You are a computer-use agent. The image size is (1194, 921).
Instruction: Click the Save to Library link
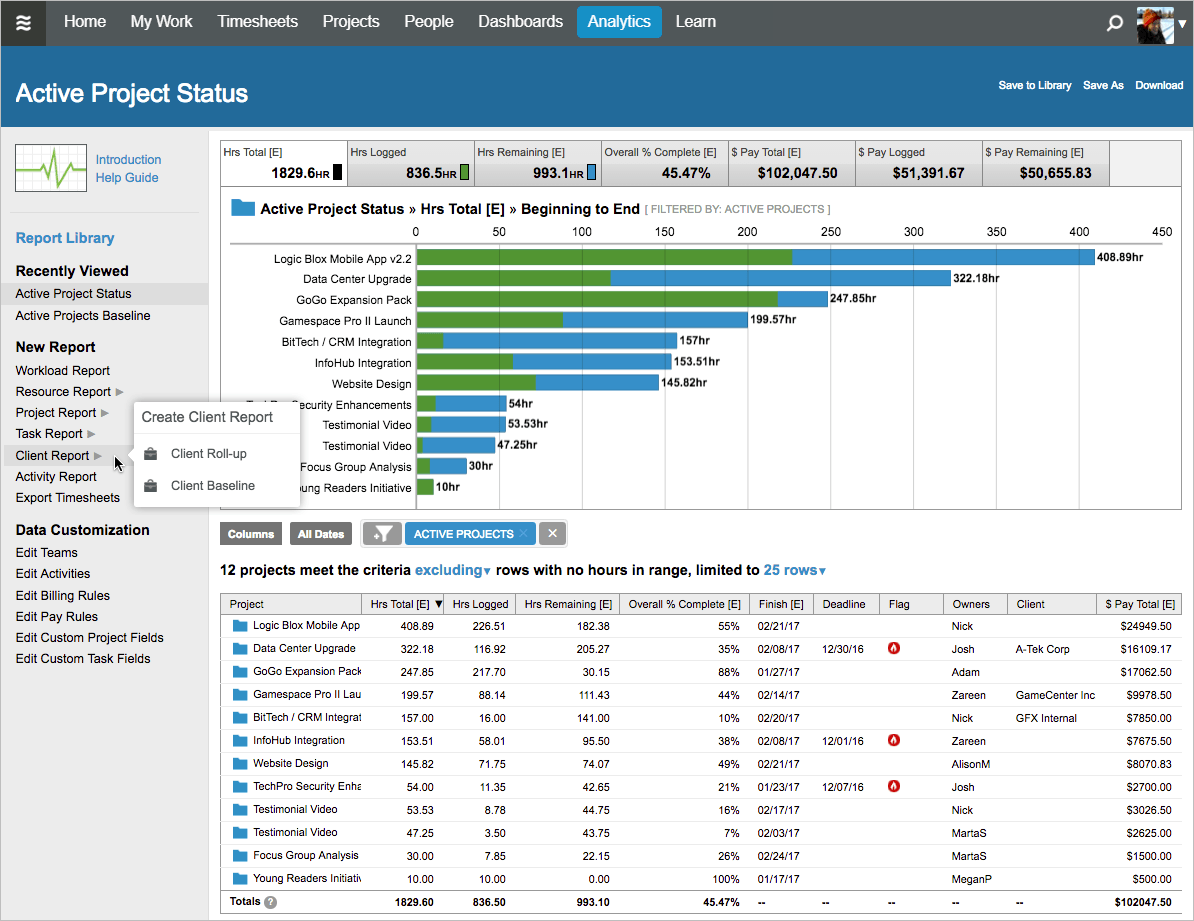[1034, 85]
